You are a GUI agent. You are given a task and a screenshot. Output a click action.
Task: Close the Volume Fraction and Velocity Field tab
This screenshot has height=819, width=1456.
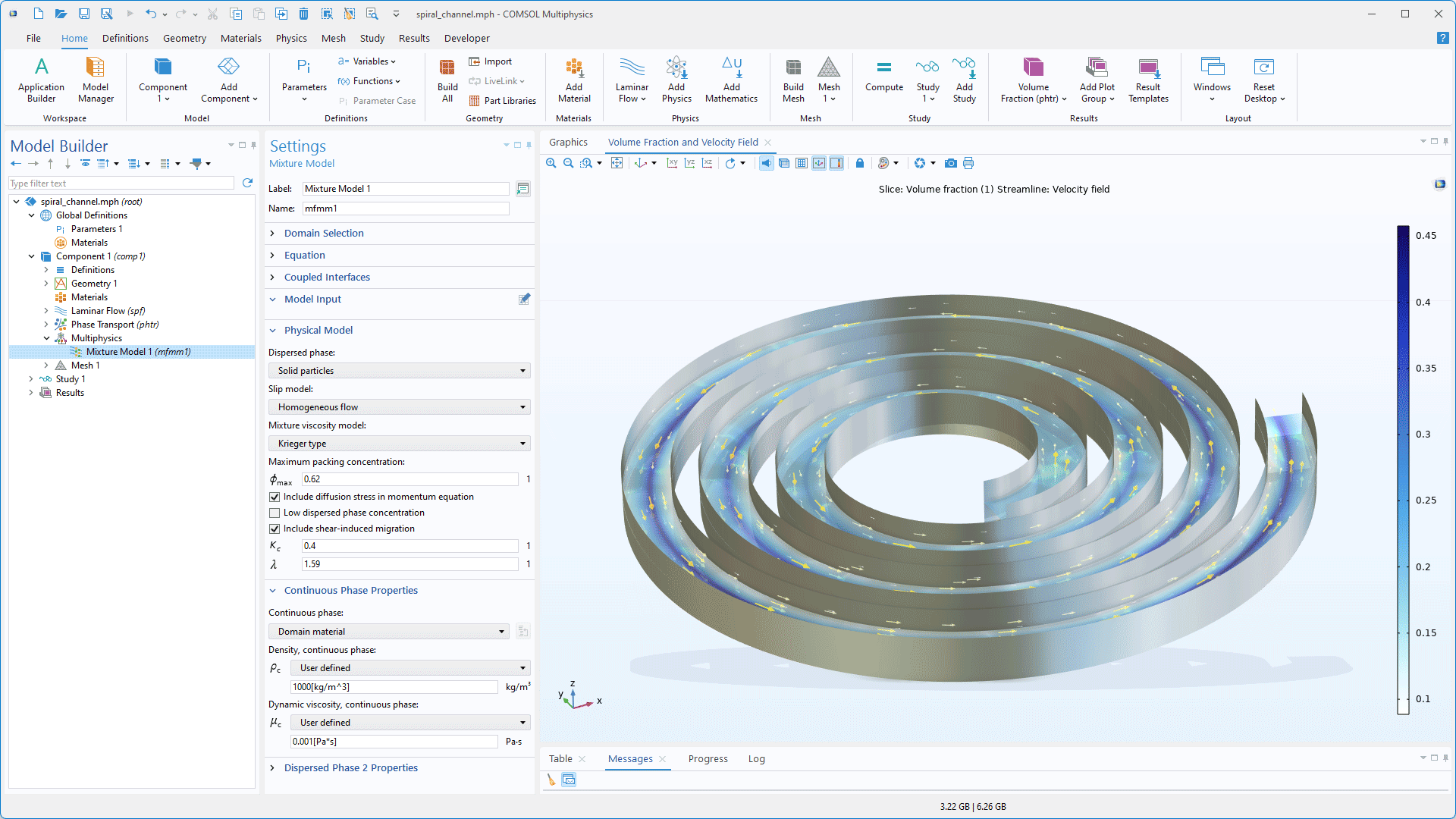click(767, 142)
